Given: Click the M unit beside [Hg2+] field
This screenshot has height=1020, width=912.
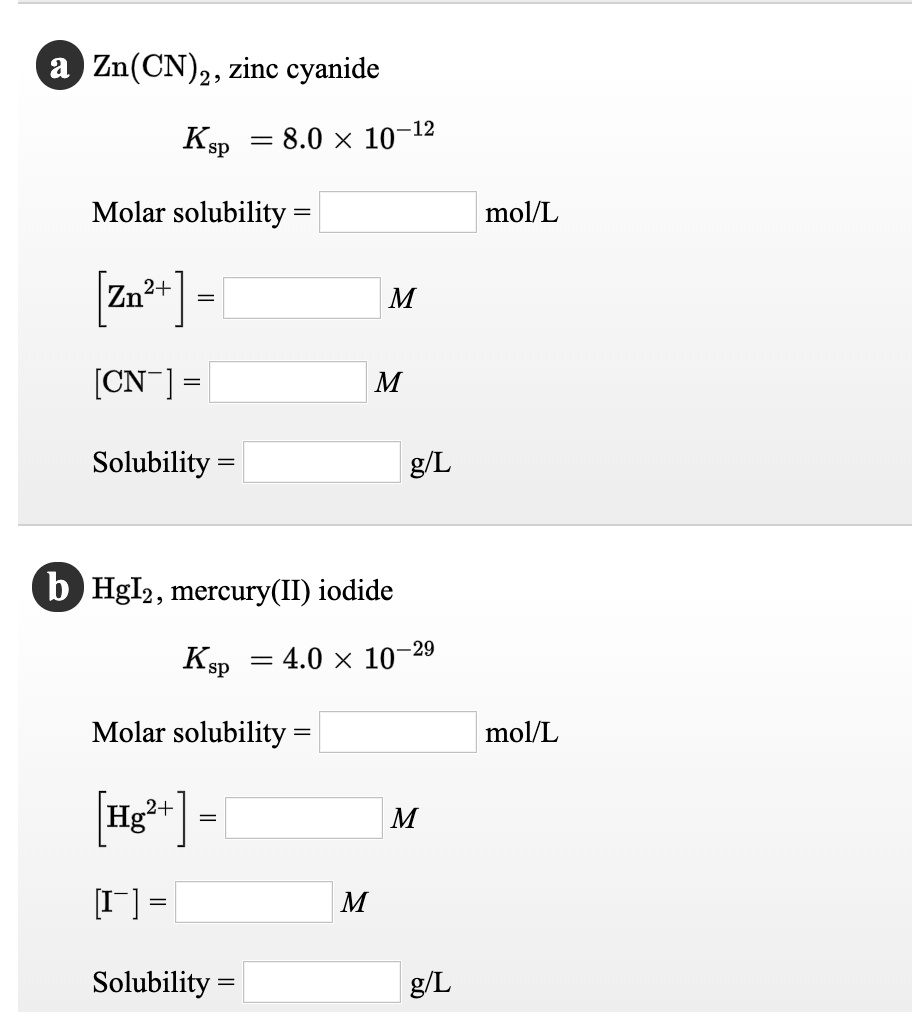Looking at the screenshot, I should pyautogui.click(x=404, y=816).
